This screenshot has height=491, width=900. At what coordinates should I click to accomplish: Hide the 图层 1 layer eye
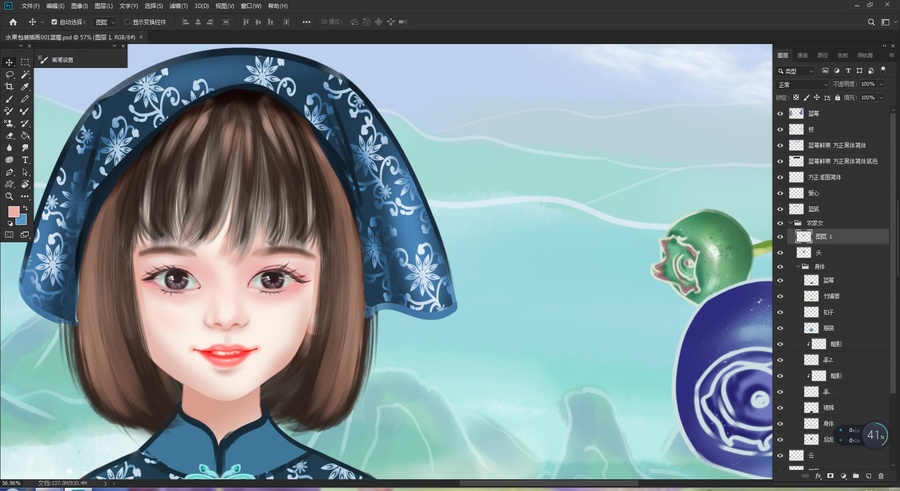click(780, 237)
